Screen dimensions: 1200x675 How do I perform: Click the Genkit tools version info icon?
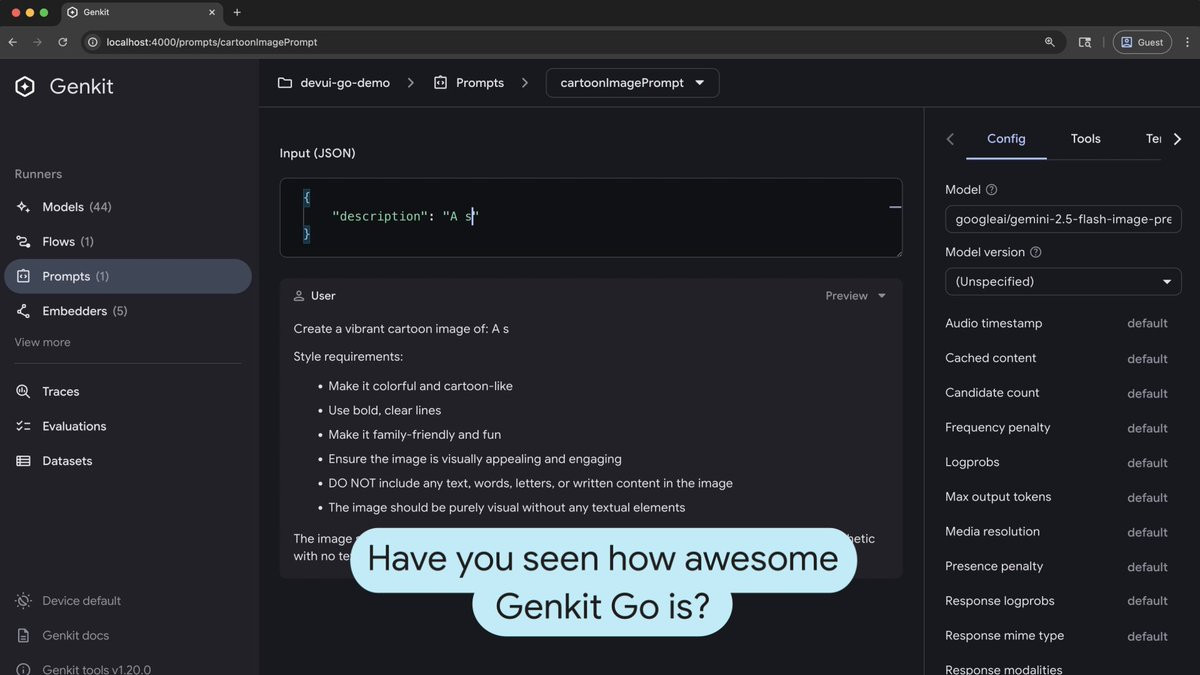tap(23, 669)
